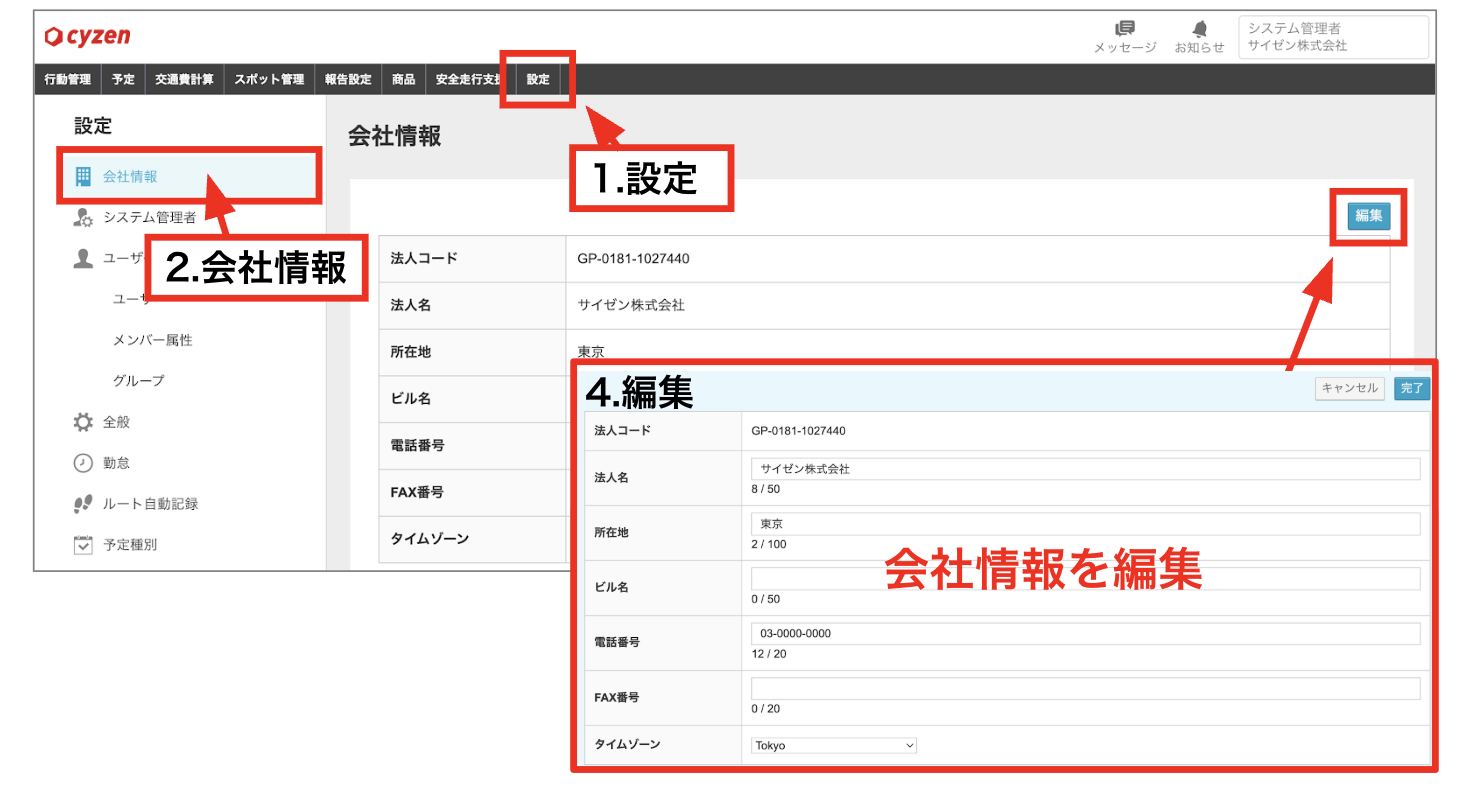Image resolution: width=1464 pixels, height=800 pixels.
Task: Open the 交通費計算 menu tab
Action: pyautogui.click(x=184, y=79)
